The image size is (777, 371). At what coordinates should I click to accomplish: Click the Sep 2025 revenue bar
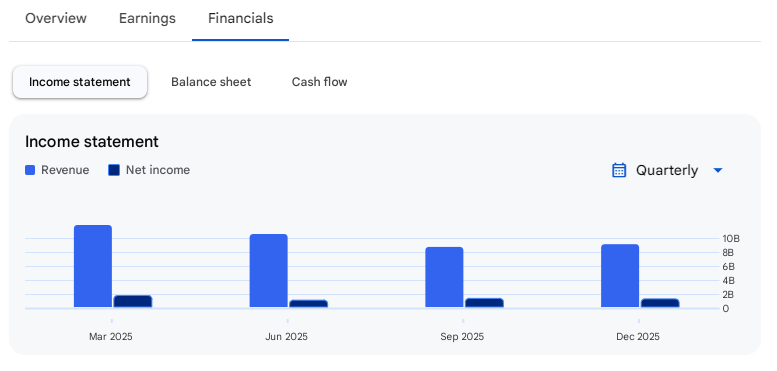[444, 277]
